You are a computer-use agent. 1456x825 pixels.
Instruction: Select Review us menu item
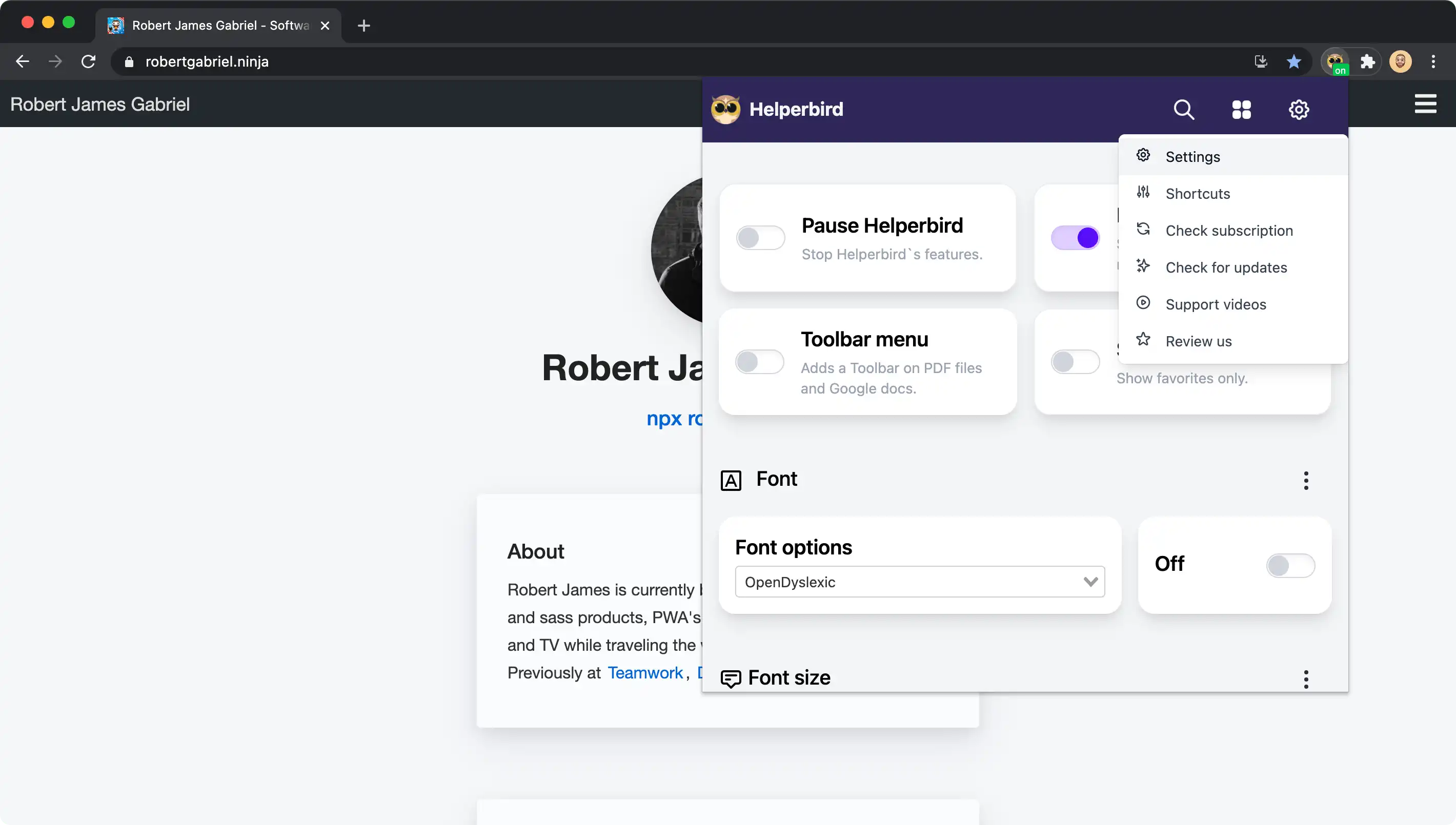(x=1232, y=341)
